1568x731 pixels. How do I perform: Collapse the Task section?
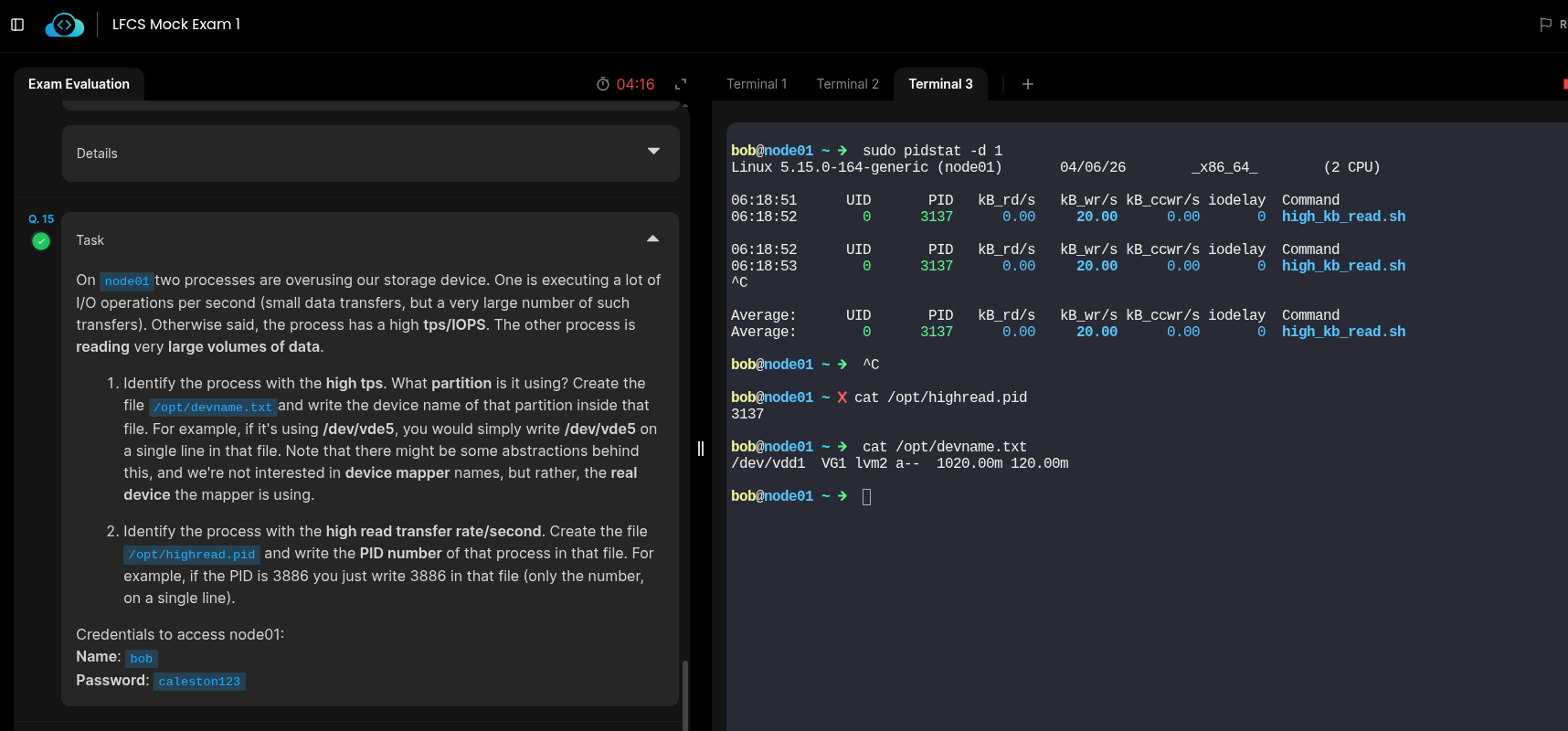pos(652,239)
